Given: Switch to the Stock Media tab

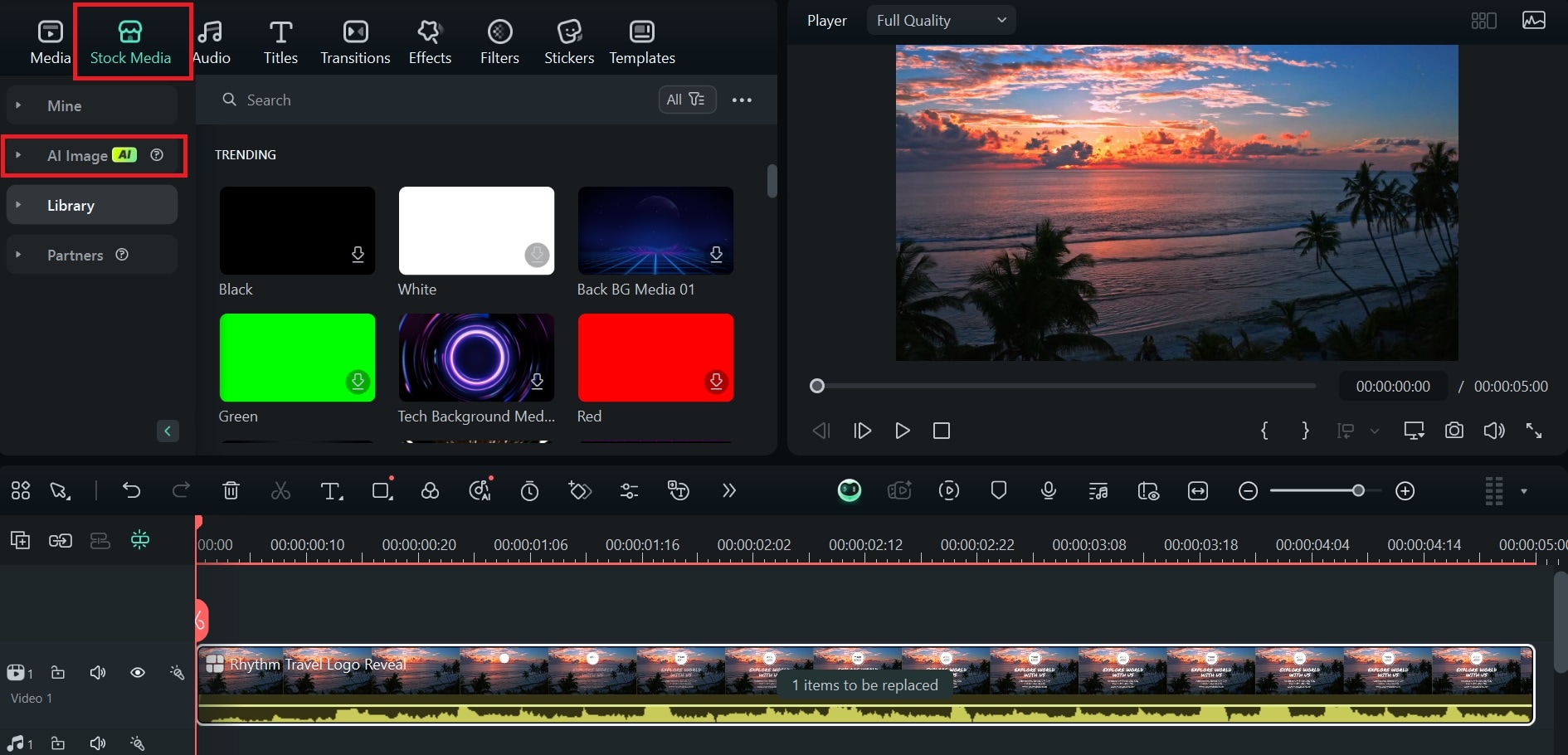Looking at the screenshot, I should (x=130, y=42).
